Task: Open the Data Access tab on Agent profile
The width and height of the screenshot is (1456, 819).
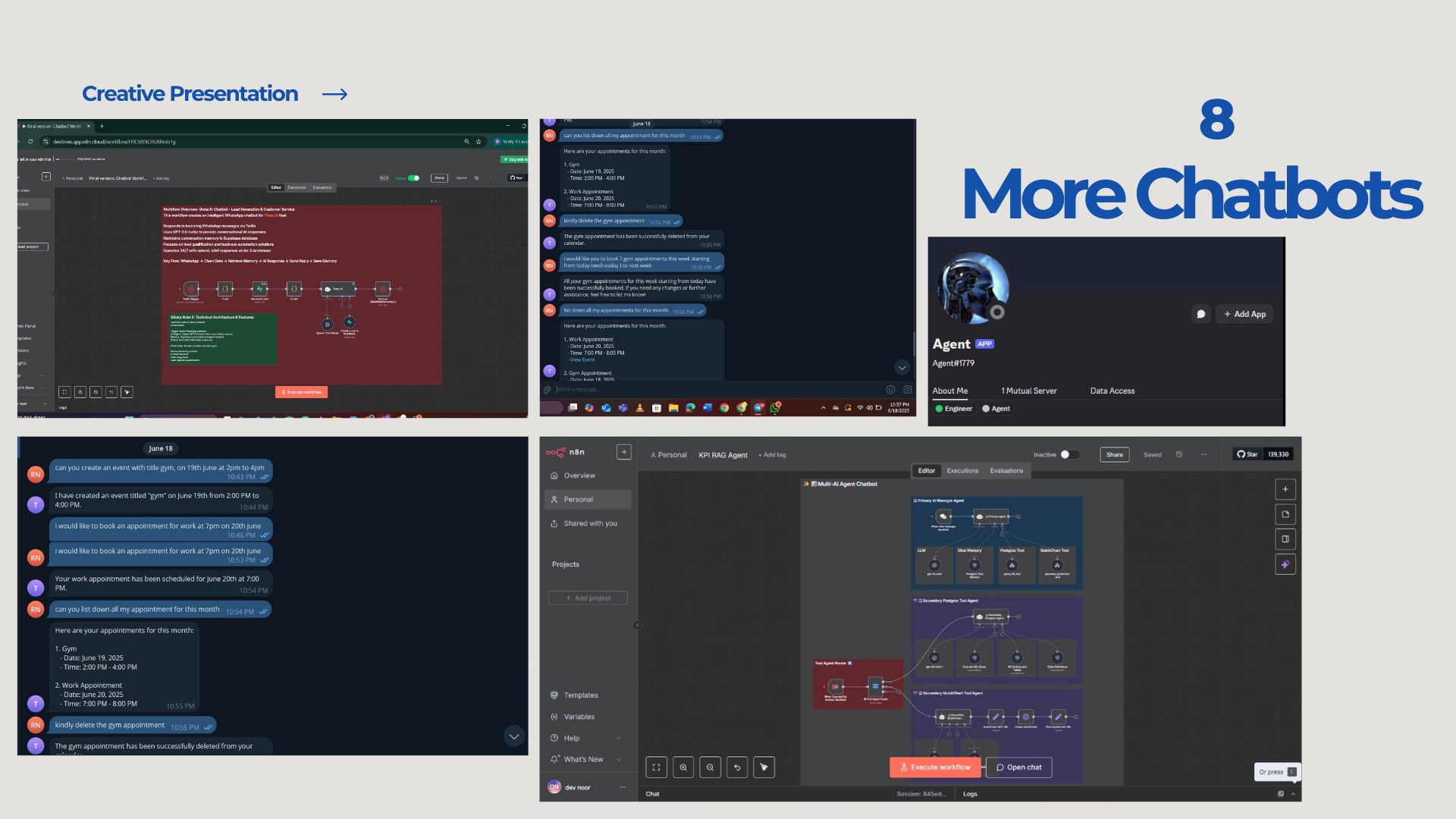Action: coord(1112,391)
